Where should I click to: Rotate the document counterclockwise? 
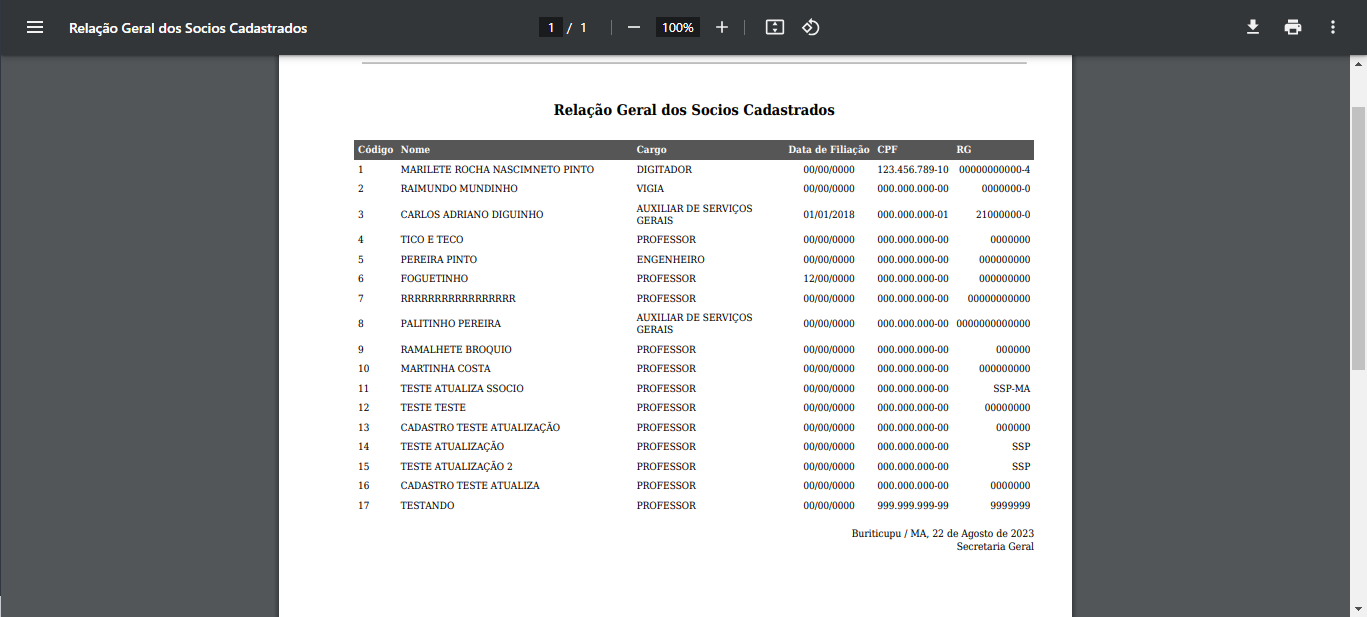coord(811,28)
